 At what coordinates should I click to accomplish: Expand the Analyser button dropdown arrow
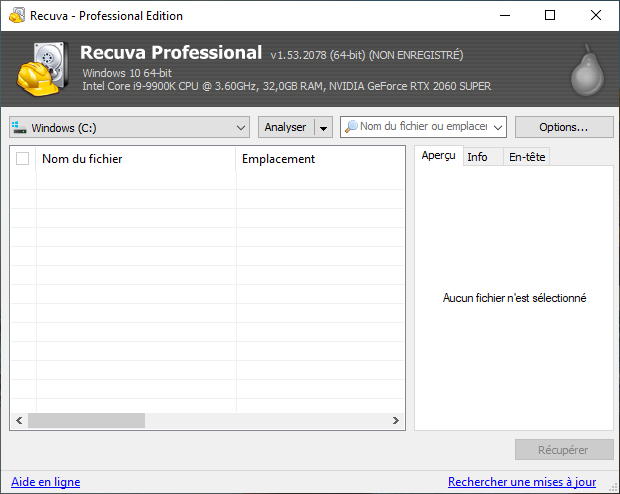pos(323,128)
